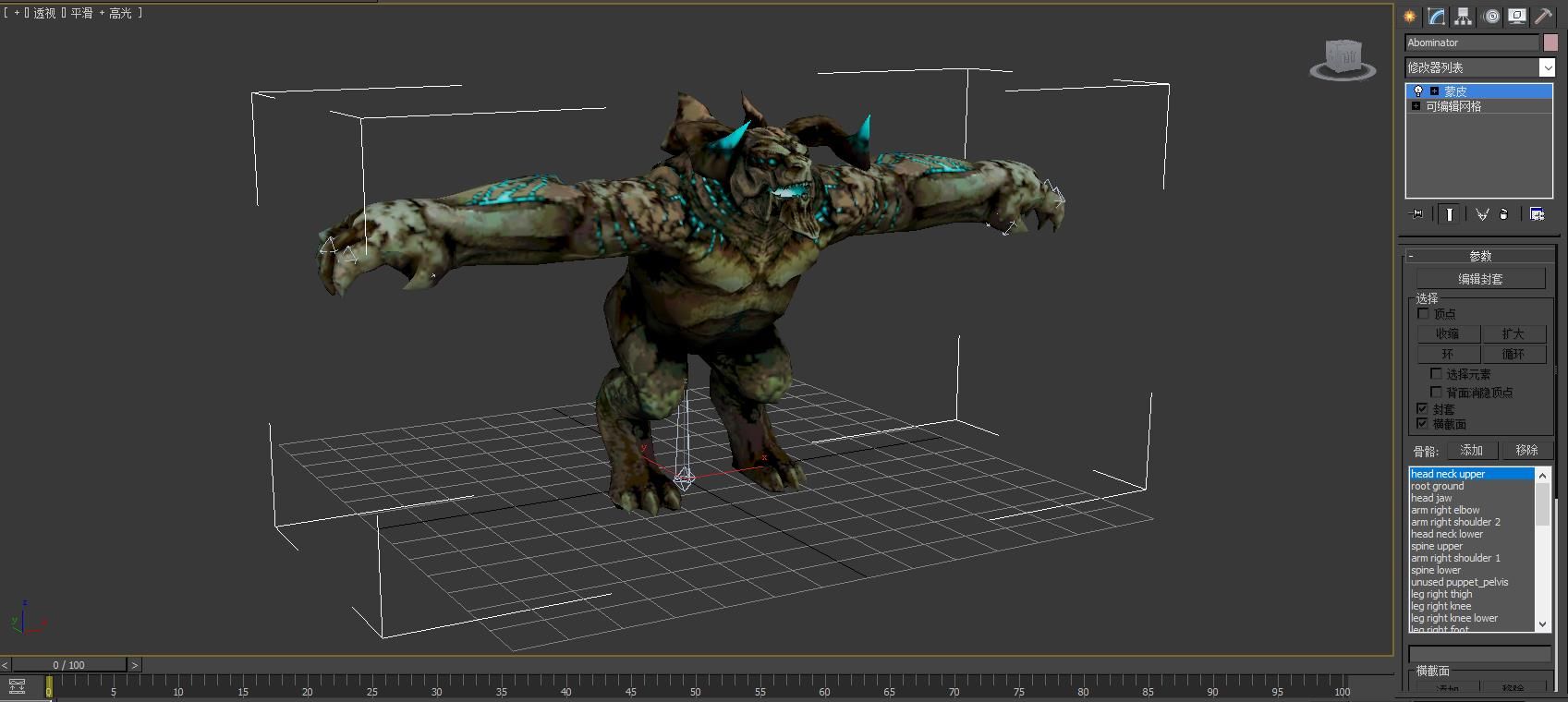Click the 平滑 + 高光 shading label menu
The image size is (1568, 702).
tap(101, 14)
